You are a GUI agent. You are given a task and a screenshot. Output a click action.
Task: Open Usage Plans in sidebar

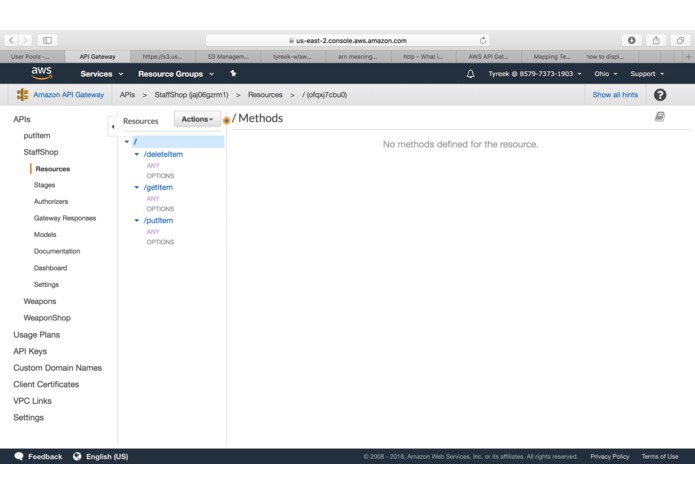pyautogui.click(x=36, y=335)
